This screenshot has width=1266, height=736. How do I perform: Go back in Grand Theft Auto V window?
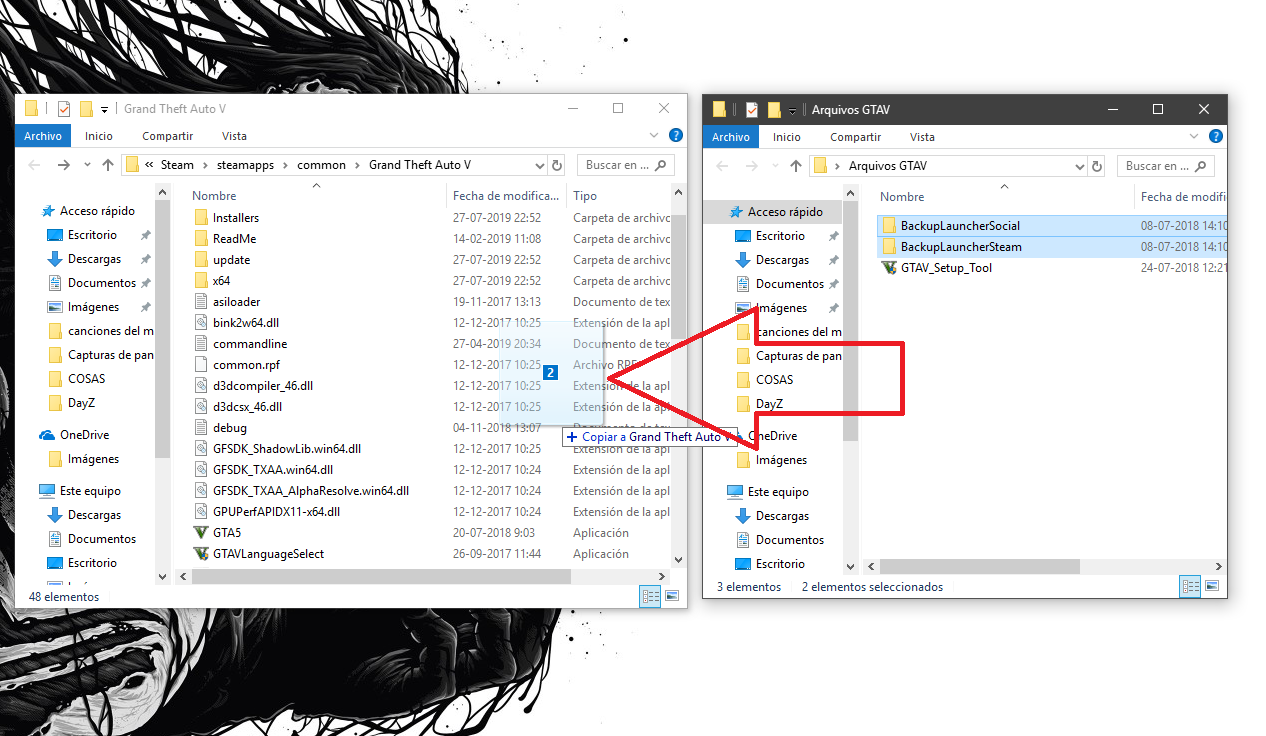point(34,165)
